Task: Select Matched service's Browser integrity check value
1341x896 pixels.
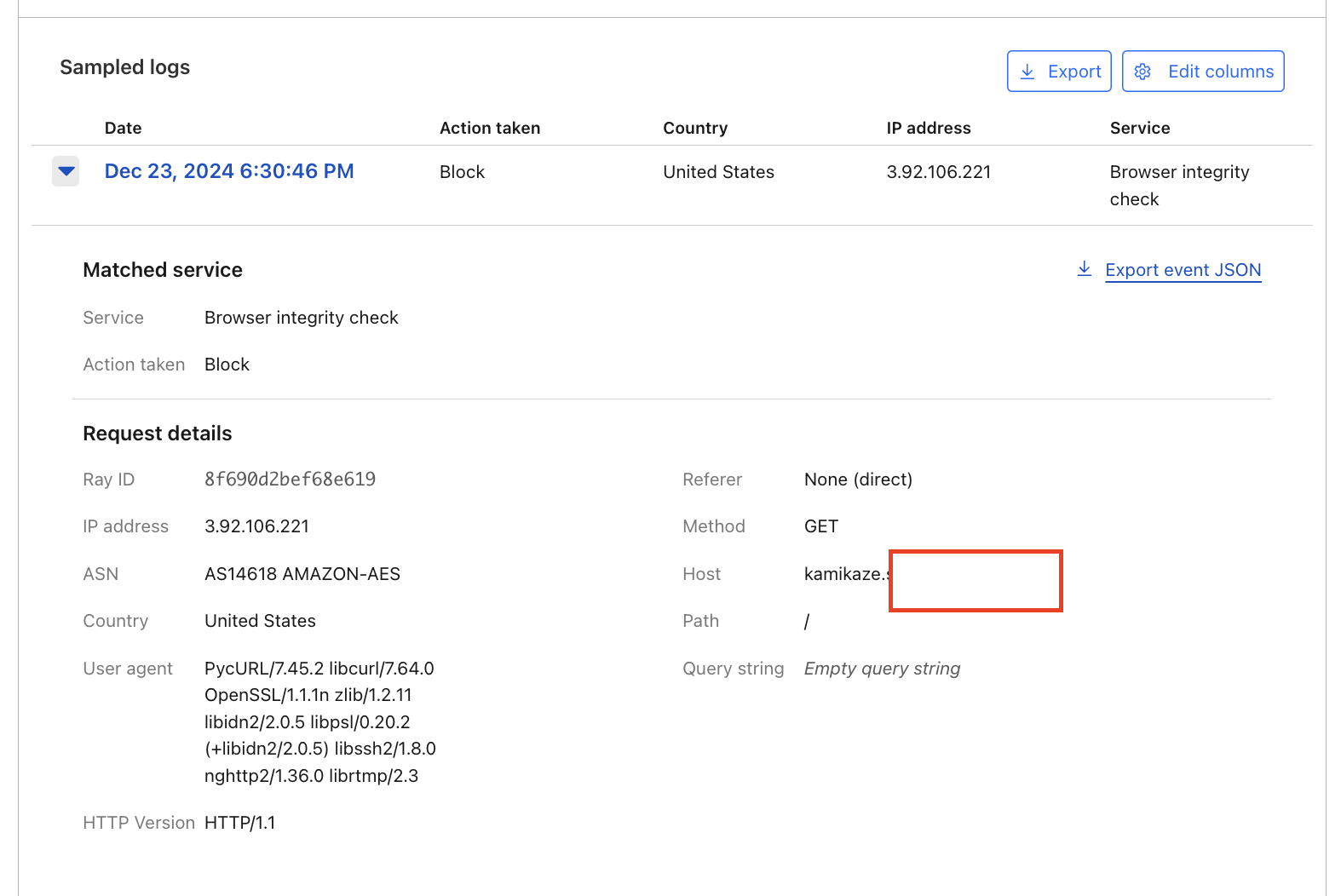Action: [302, 318]
